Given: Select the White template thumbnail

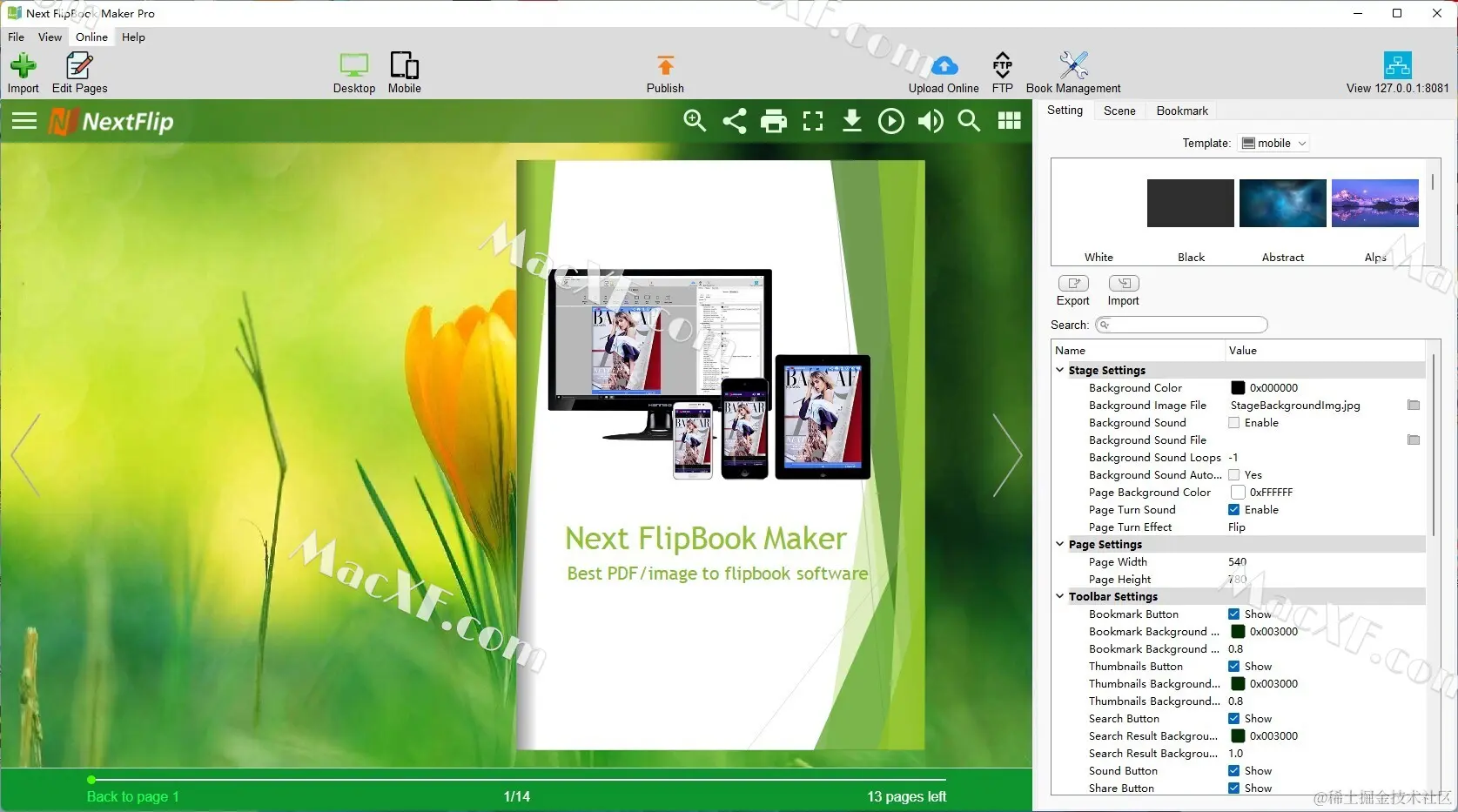Looking at the screenshot, I should pos(1099,203).
